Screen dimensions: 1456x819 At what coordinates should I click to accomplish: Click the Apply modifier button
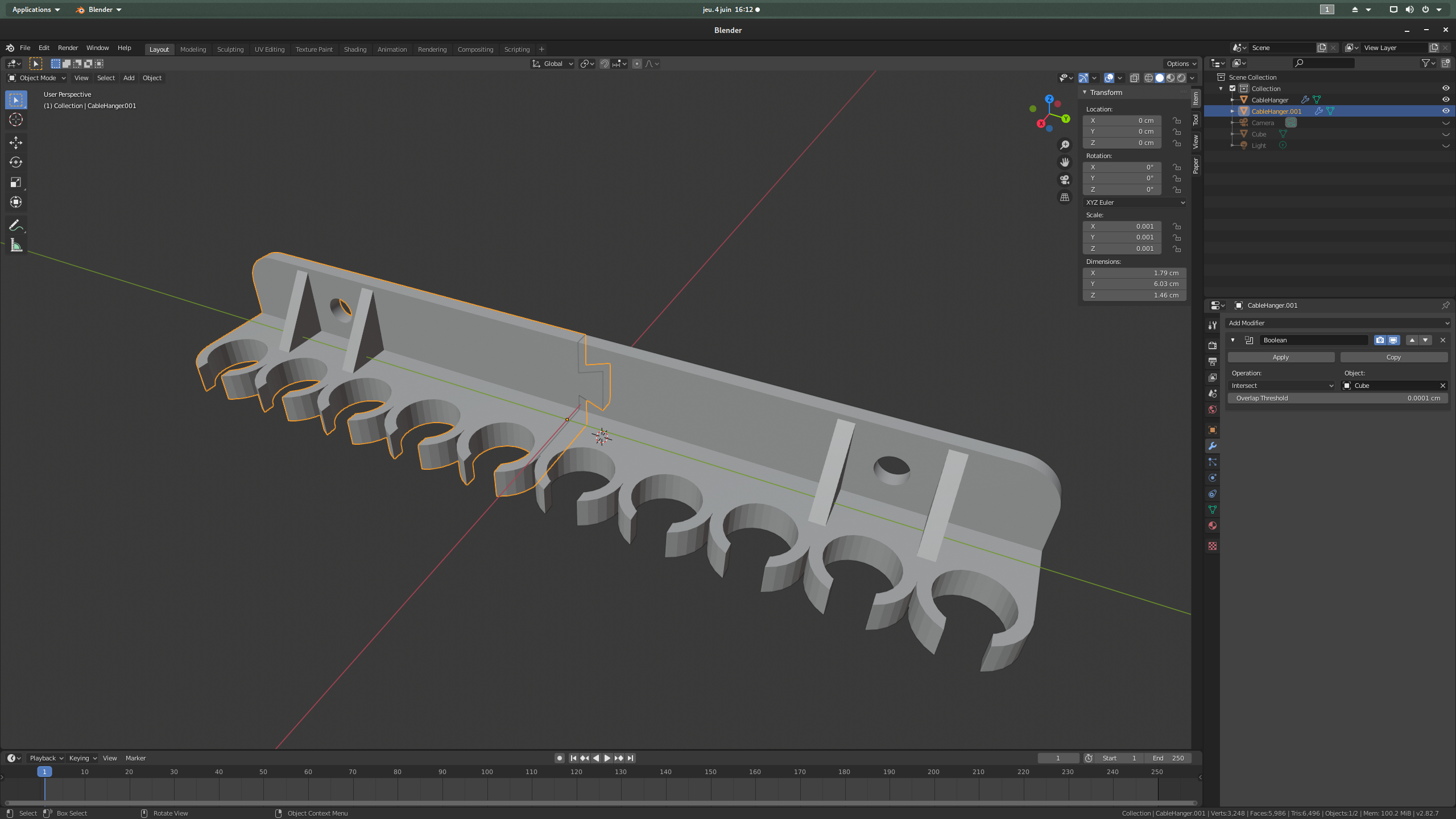[x=1280, y=357]
